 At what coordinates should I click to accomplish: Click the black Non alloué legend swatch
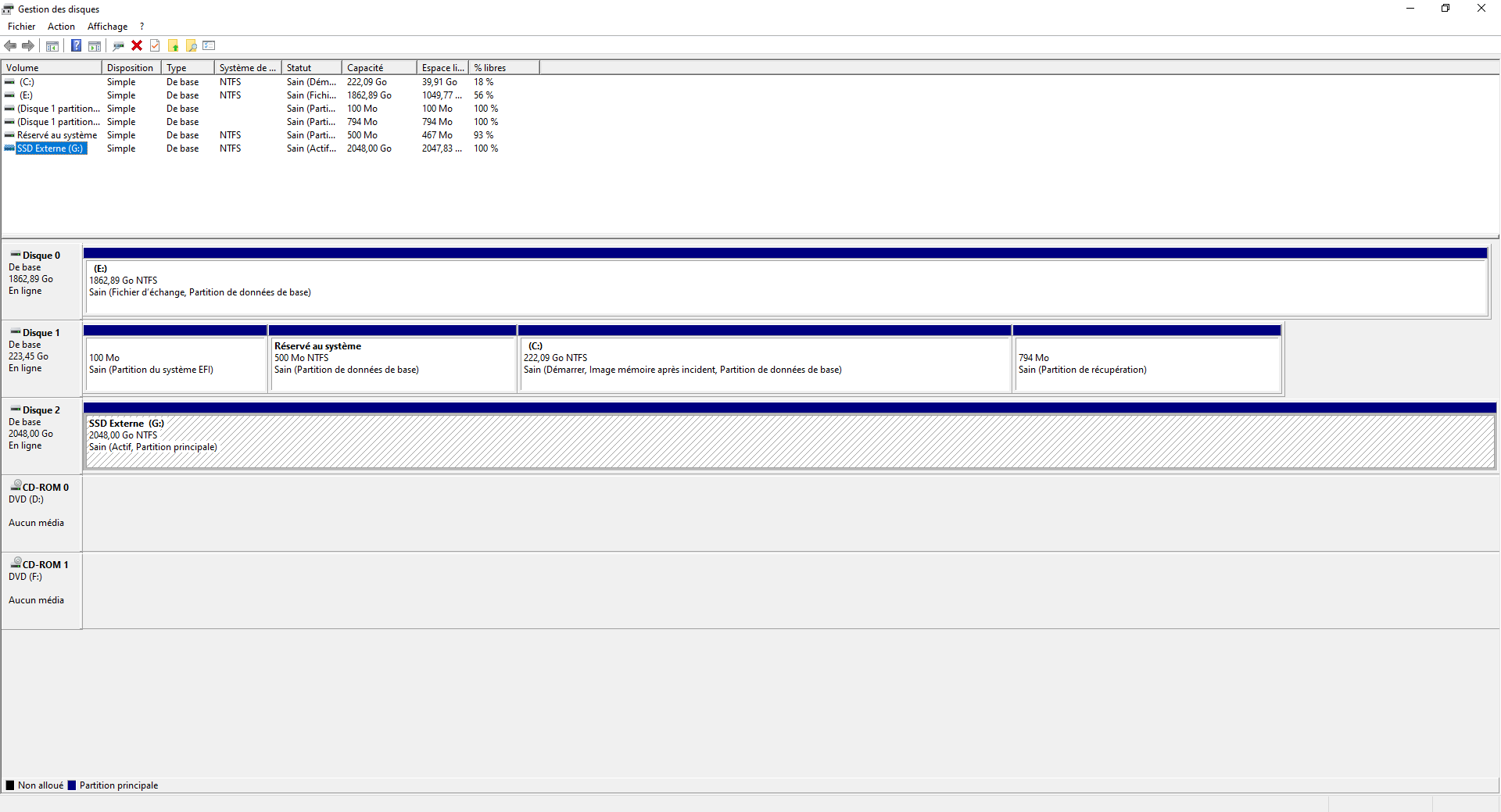click(10, 785)
